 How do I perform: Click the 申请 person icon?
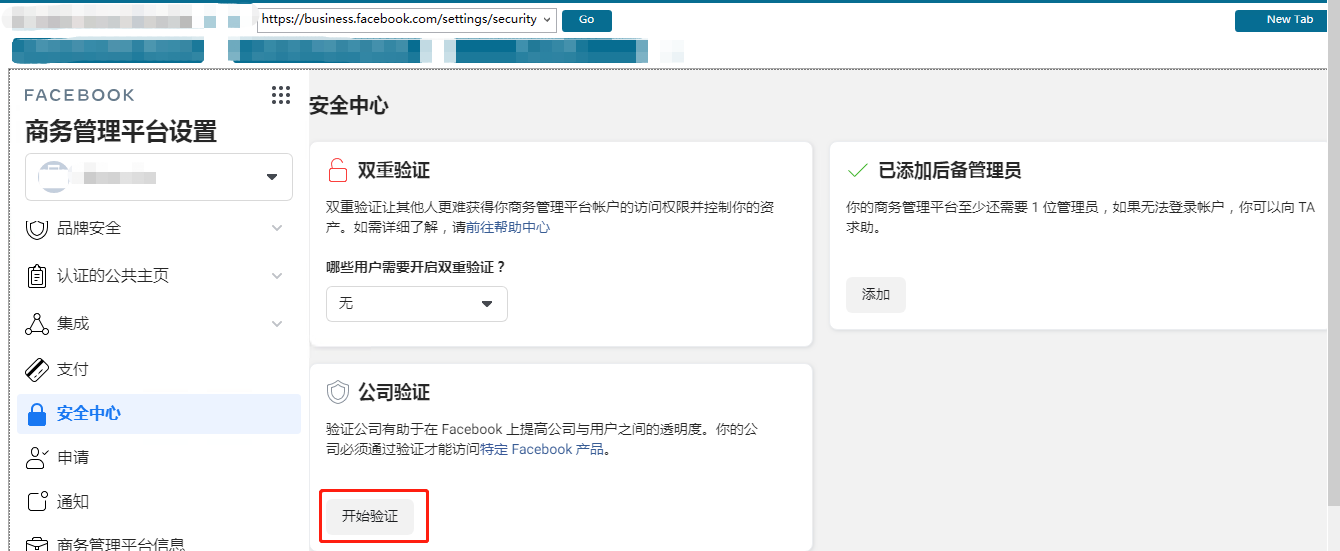(x=37, y=458)
